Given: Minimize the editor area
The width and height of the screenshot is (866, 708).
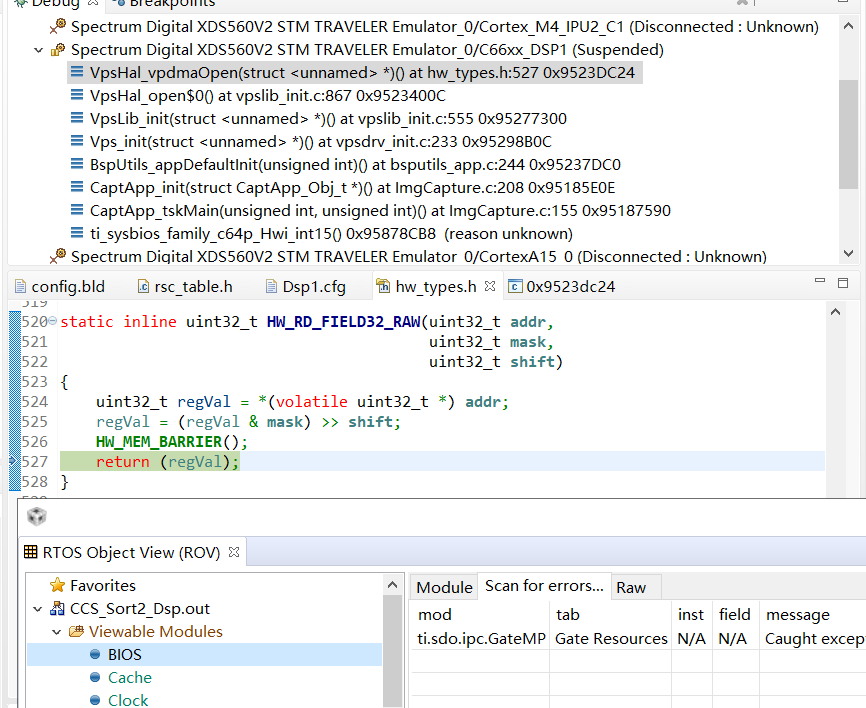Looking at the screenshot, I should [820, 282].
